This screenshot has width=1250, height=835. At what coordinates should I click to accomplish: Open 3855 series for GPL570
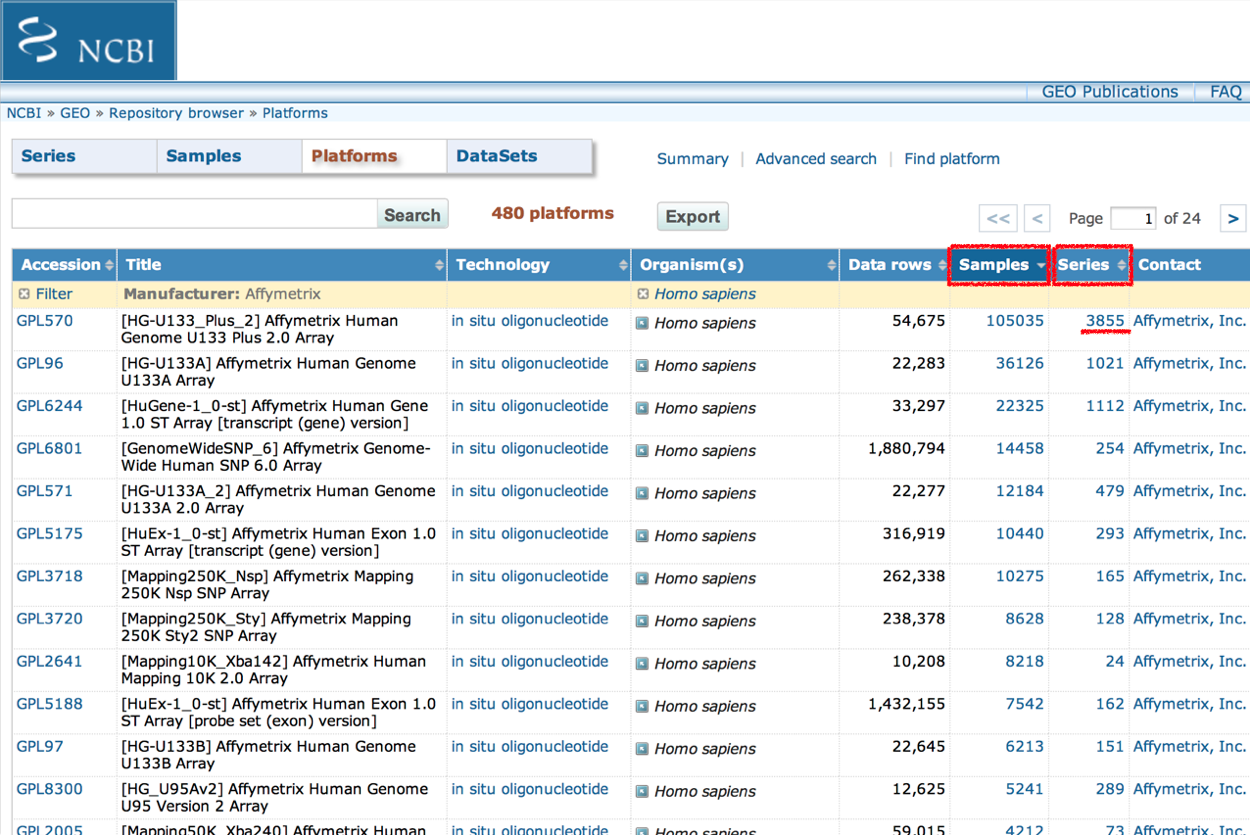(x=1105, y=321)
